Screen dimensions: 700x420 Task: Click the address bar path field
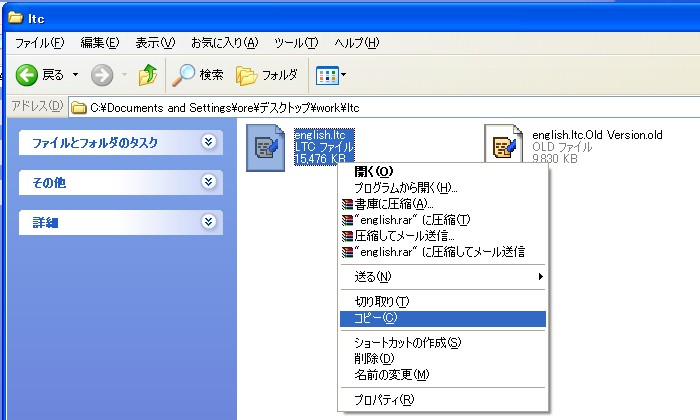point(384,108)
